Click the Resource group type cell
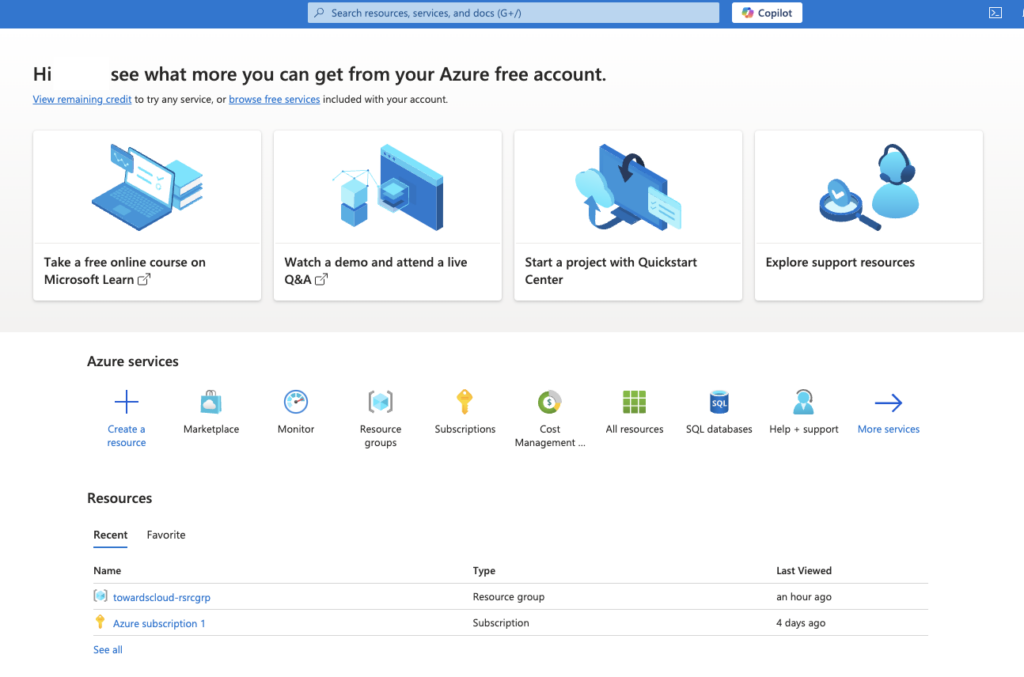This screenshot has height=677, width=1024. [x=509, y=597]
